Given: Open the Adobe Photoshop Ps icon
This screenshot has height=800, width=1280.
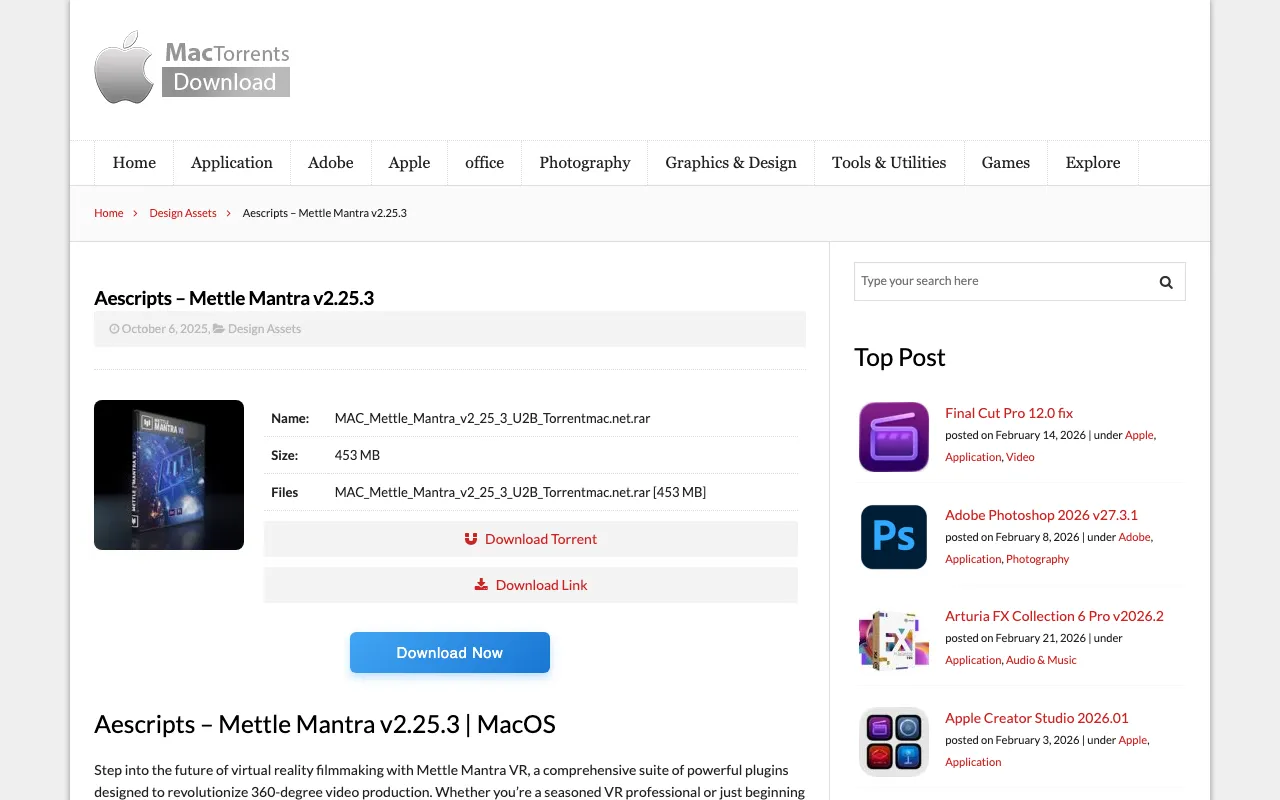Looking at the screenshot, I should tap(893, 537).
